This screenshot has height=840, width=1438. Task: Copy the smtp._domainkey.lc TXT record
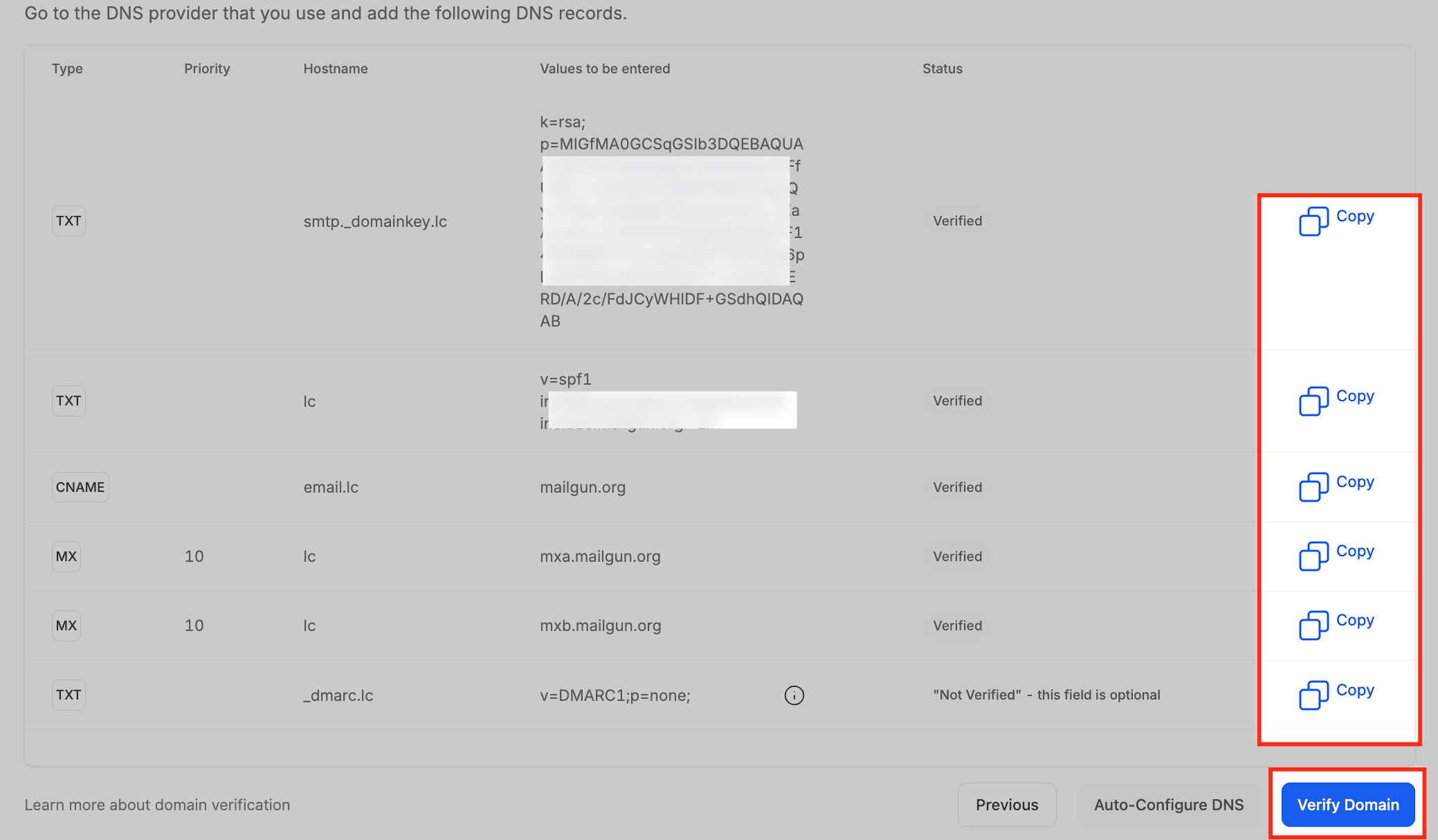pos(1336,221)
